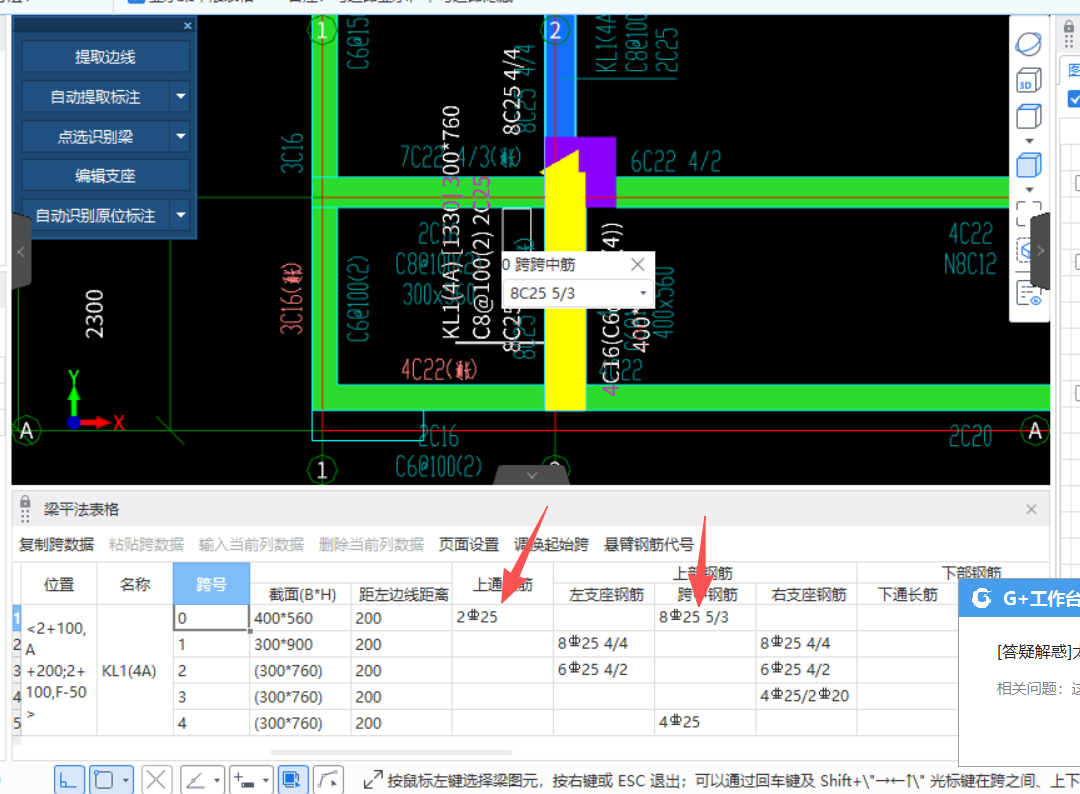
Task: Expand the dropdown under shaded cube icon
Action: 1029,189
